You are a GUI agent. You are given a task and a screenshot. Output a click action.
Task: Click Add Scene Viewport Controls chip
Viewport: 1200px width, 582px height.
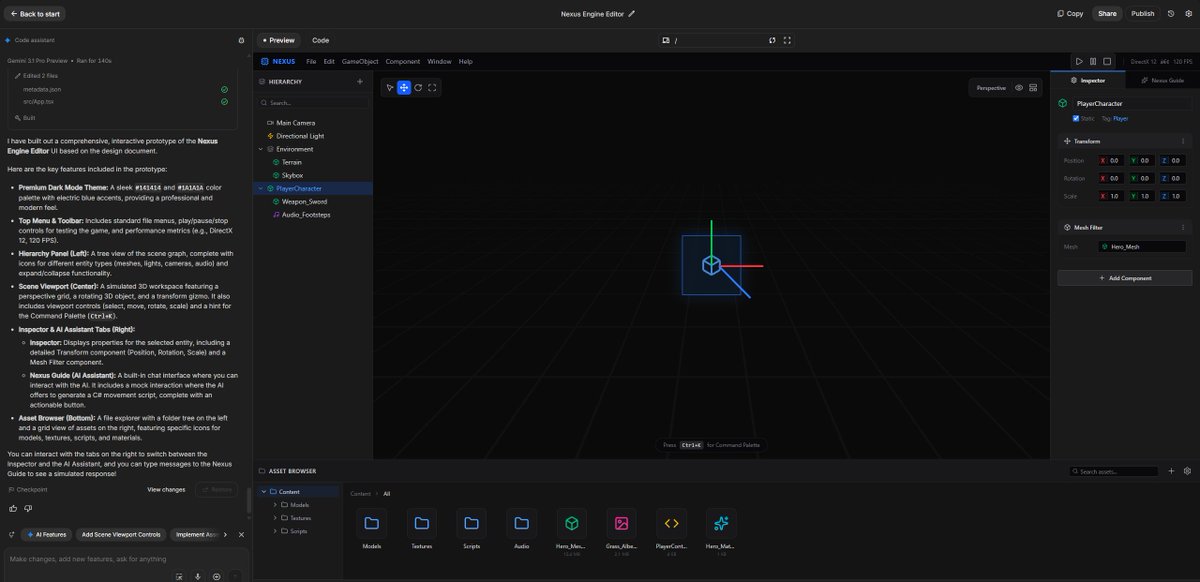(x=121, y=534)
